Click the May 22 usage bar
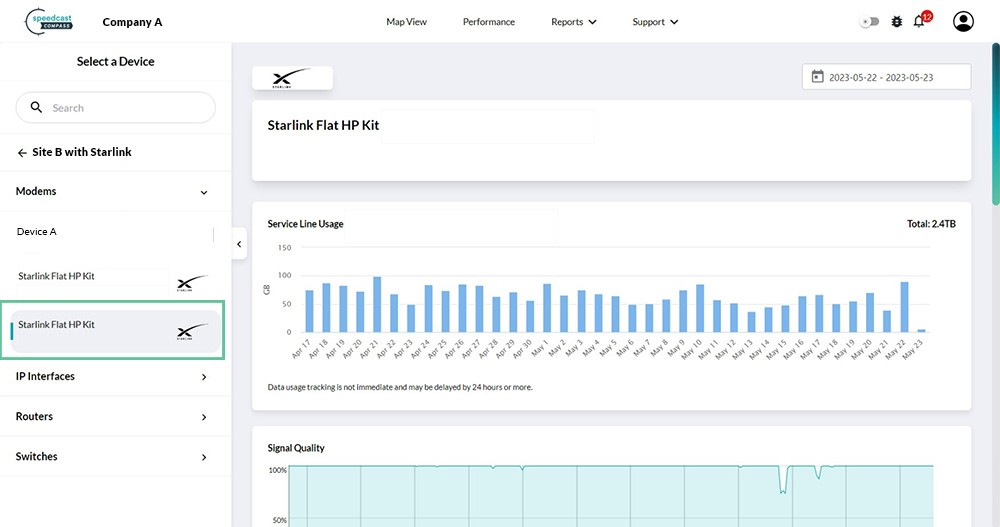 (x=904, y=307)
